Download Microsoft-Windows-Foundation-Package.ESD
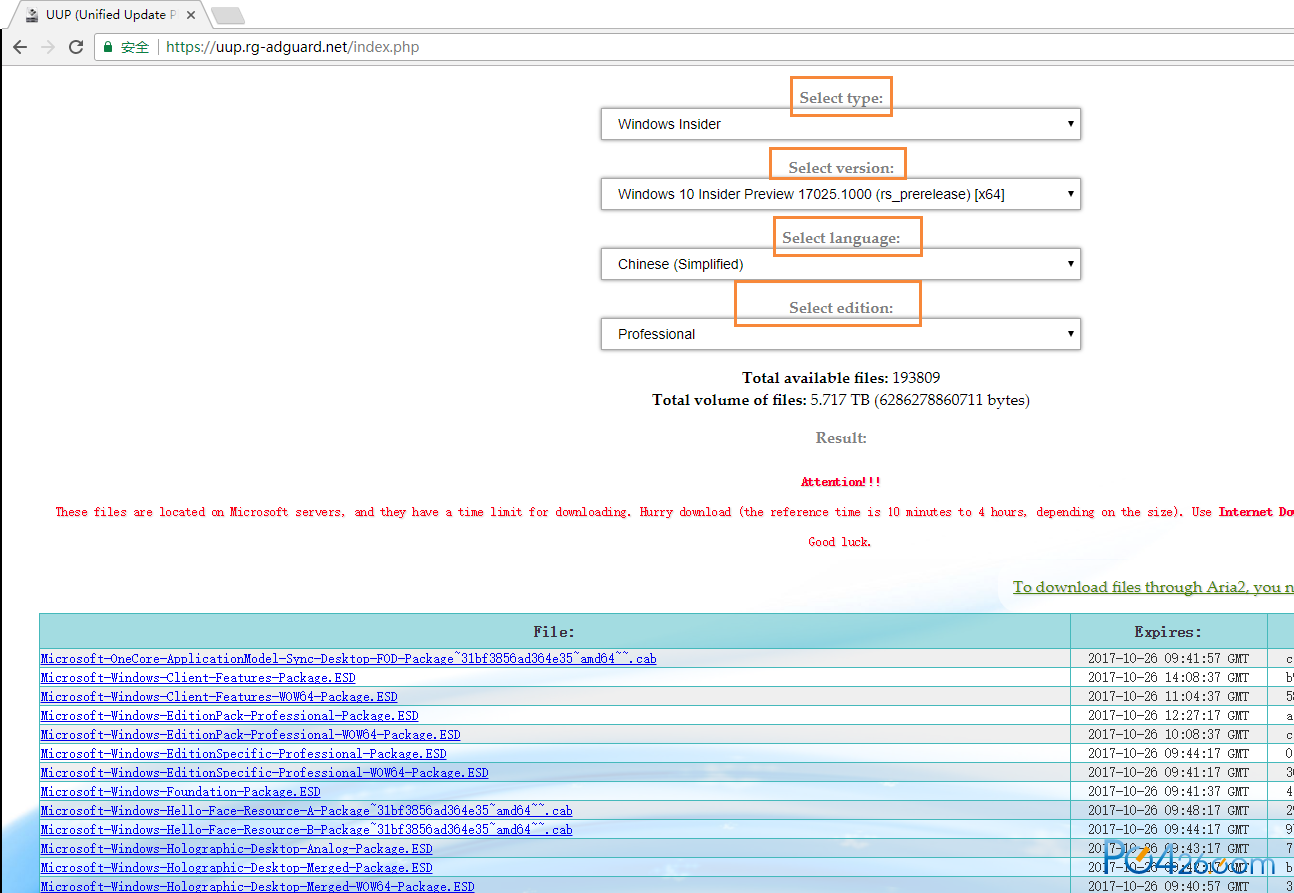Image resolution: width=1294 pixels, height=893 pixels. coord(180,792)
